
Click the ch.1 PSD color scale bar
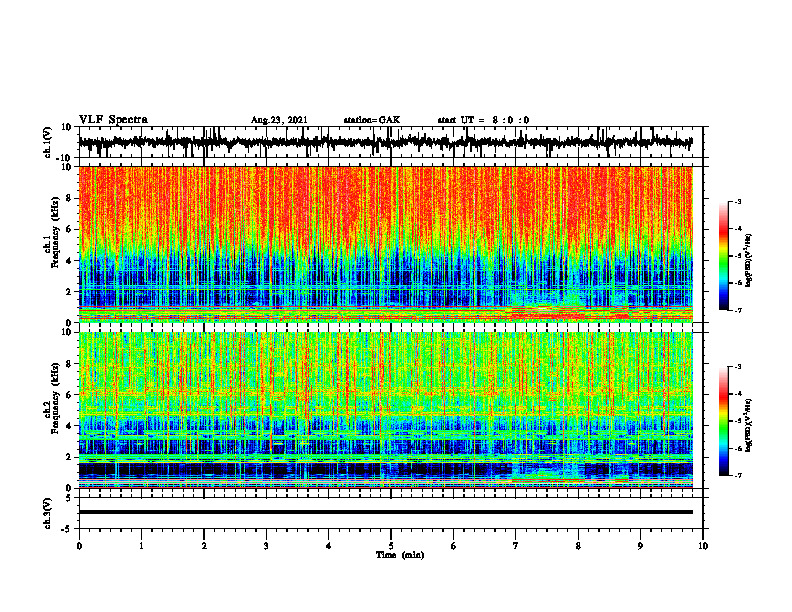point(724,256)
